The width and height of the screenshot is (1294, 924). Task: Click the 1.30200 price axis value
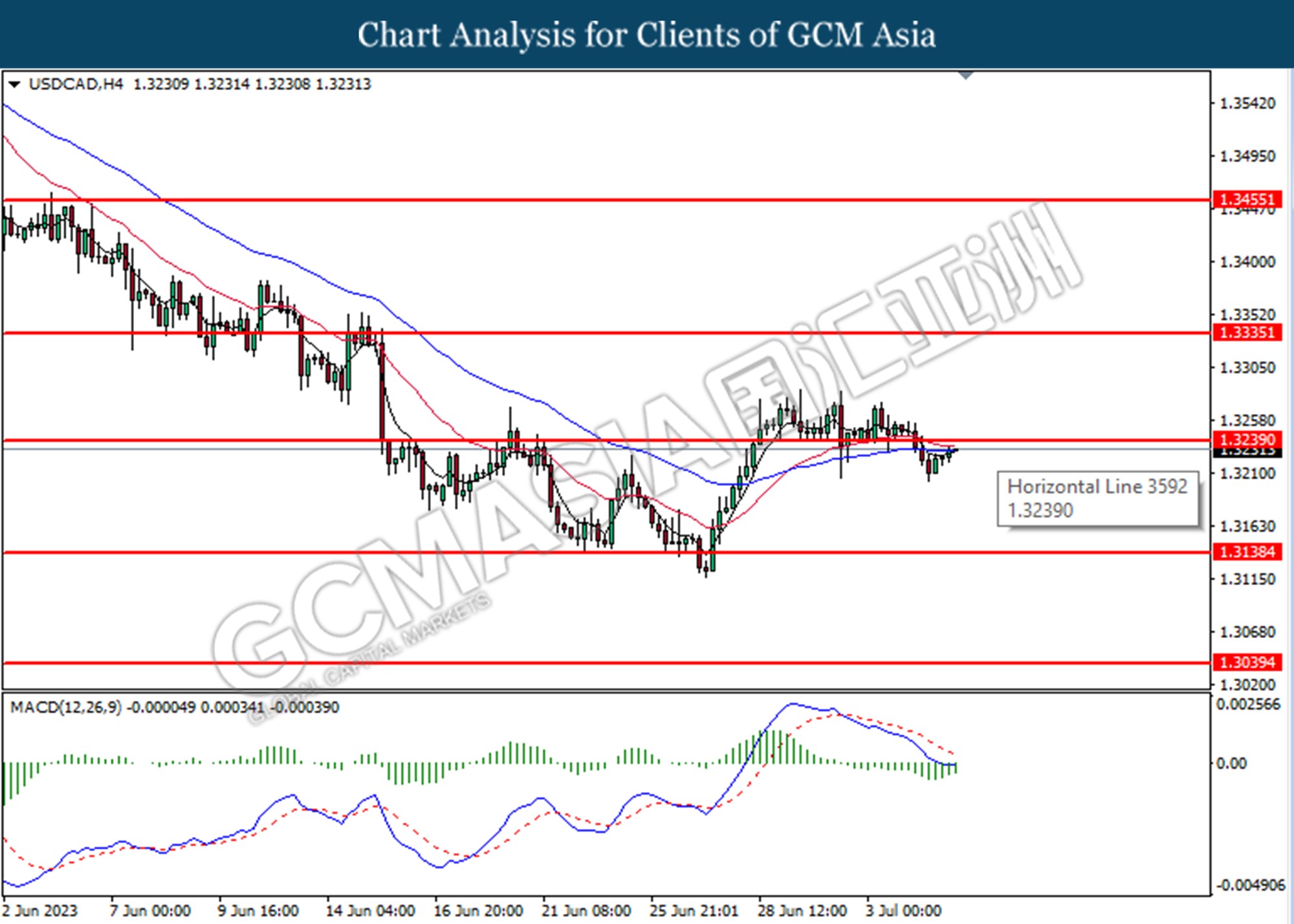coord(1247,685)
